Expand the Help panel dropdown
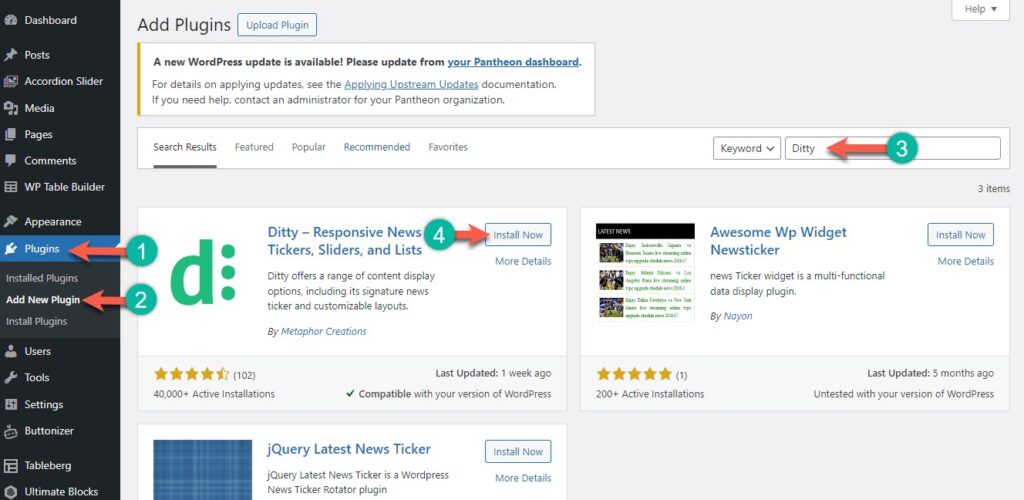This screenshot has width=1024, height=500. [x=980, y=9]
